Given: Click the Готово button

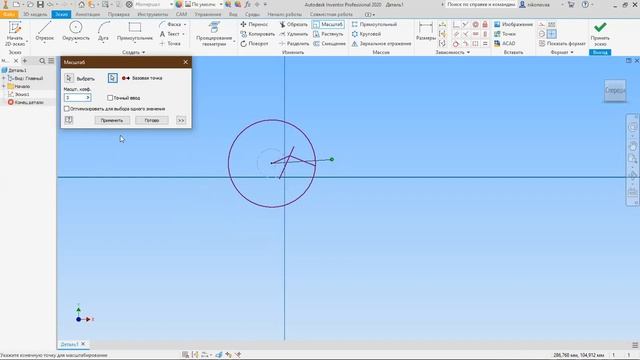Looking at the screenshot, I should (152, 120).
